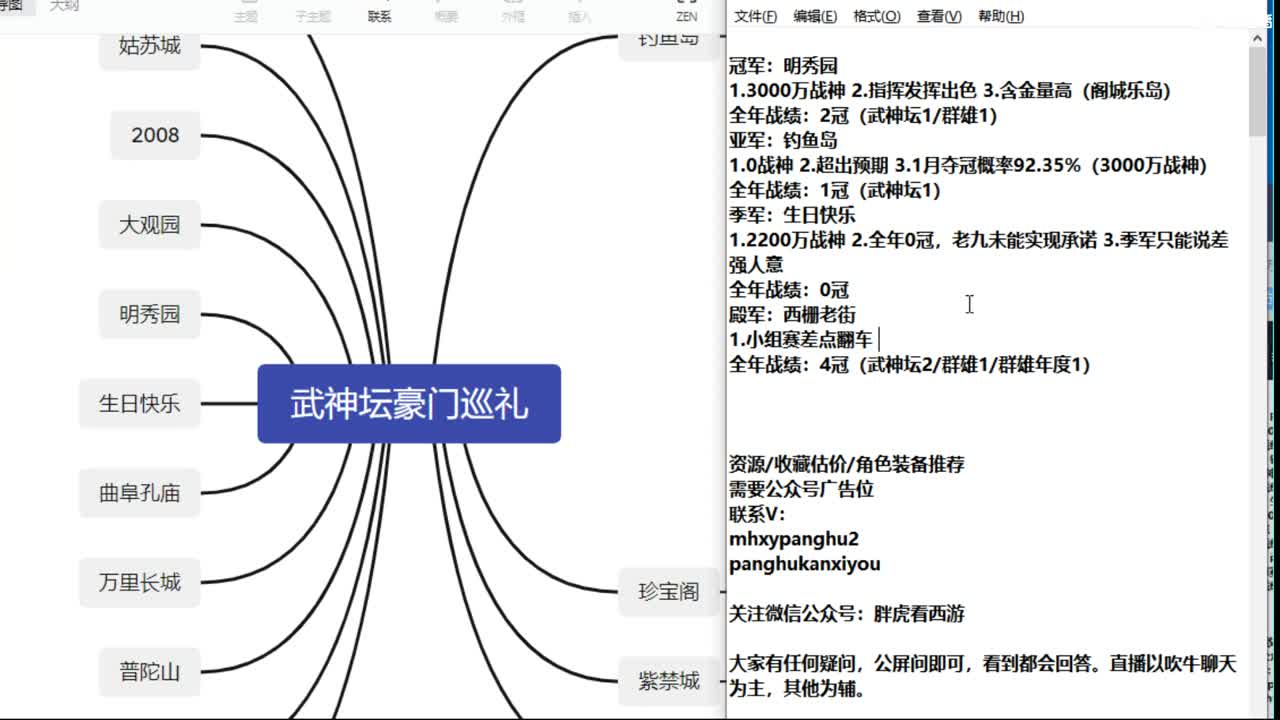Select the 大观园 mind map node
The height and width of the screenshot is (720, 1280).
(150, 225)
